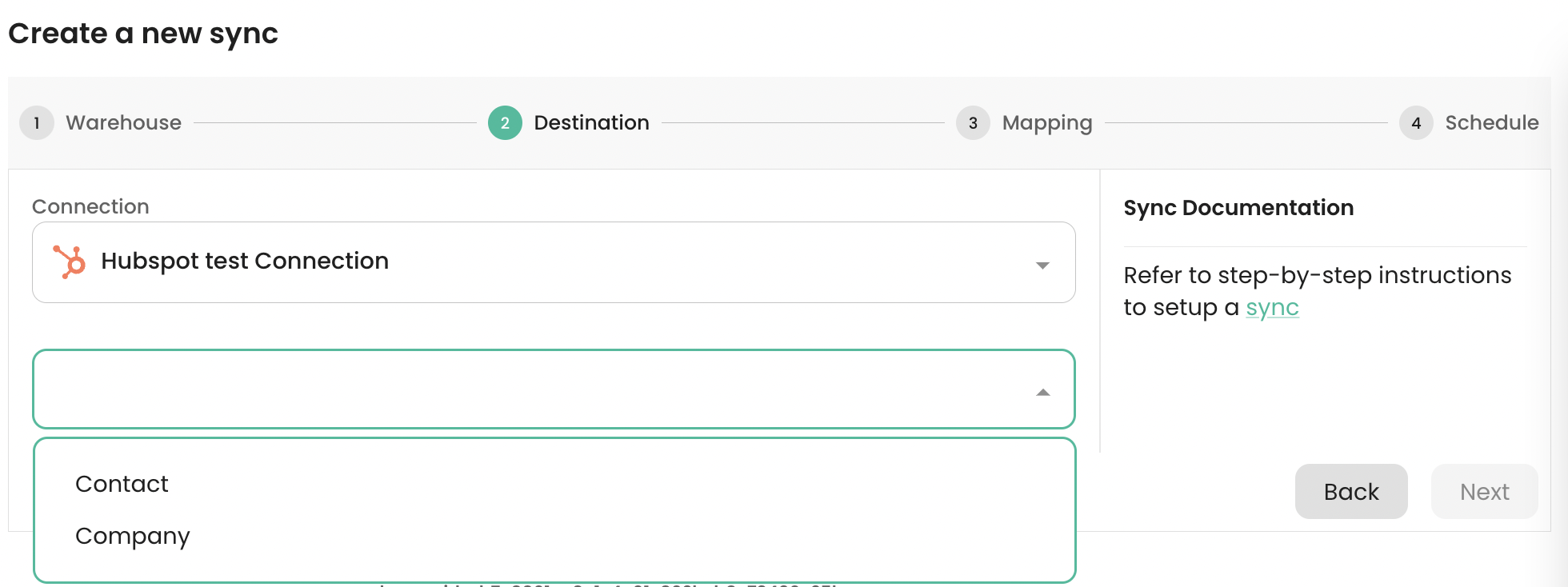
Task: Click the step 4 Schedule numbered circle
Action: [1415, 122]
